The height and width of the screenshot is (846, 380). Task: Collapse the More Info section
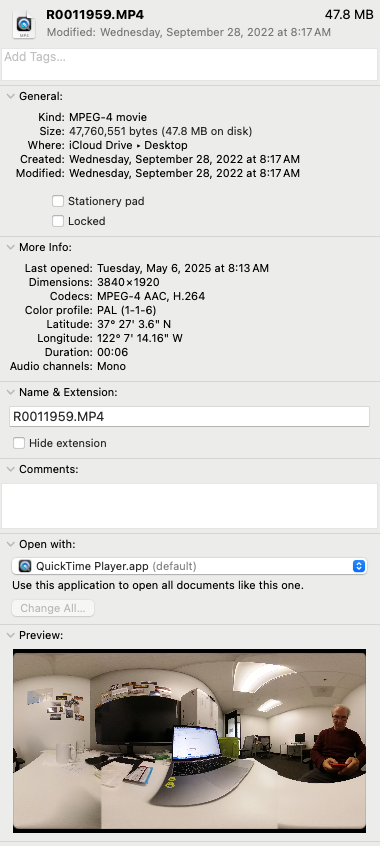[x=10, y=247]
